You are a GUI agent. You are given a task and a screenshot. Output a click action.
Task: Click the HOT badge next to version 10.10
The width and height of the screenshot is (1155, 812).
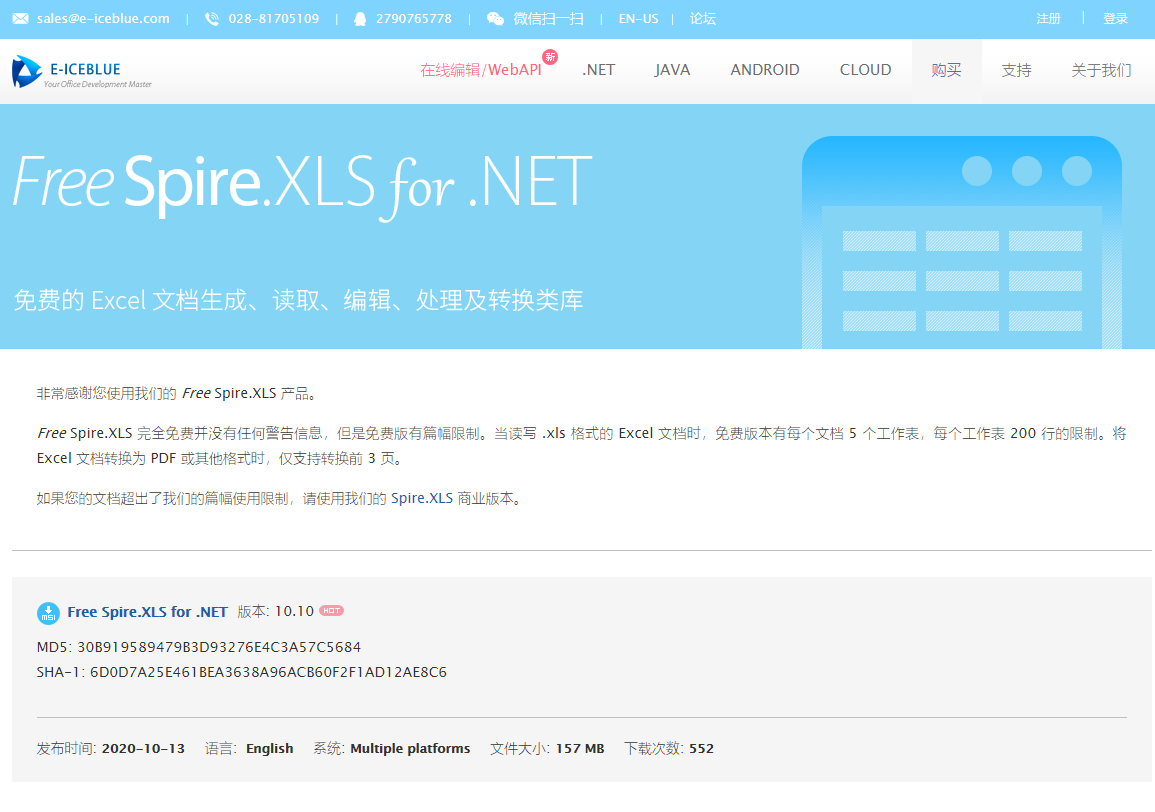point(331,610)
